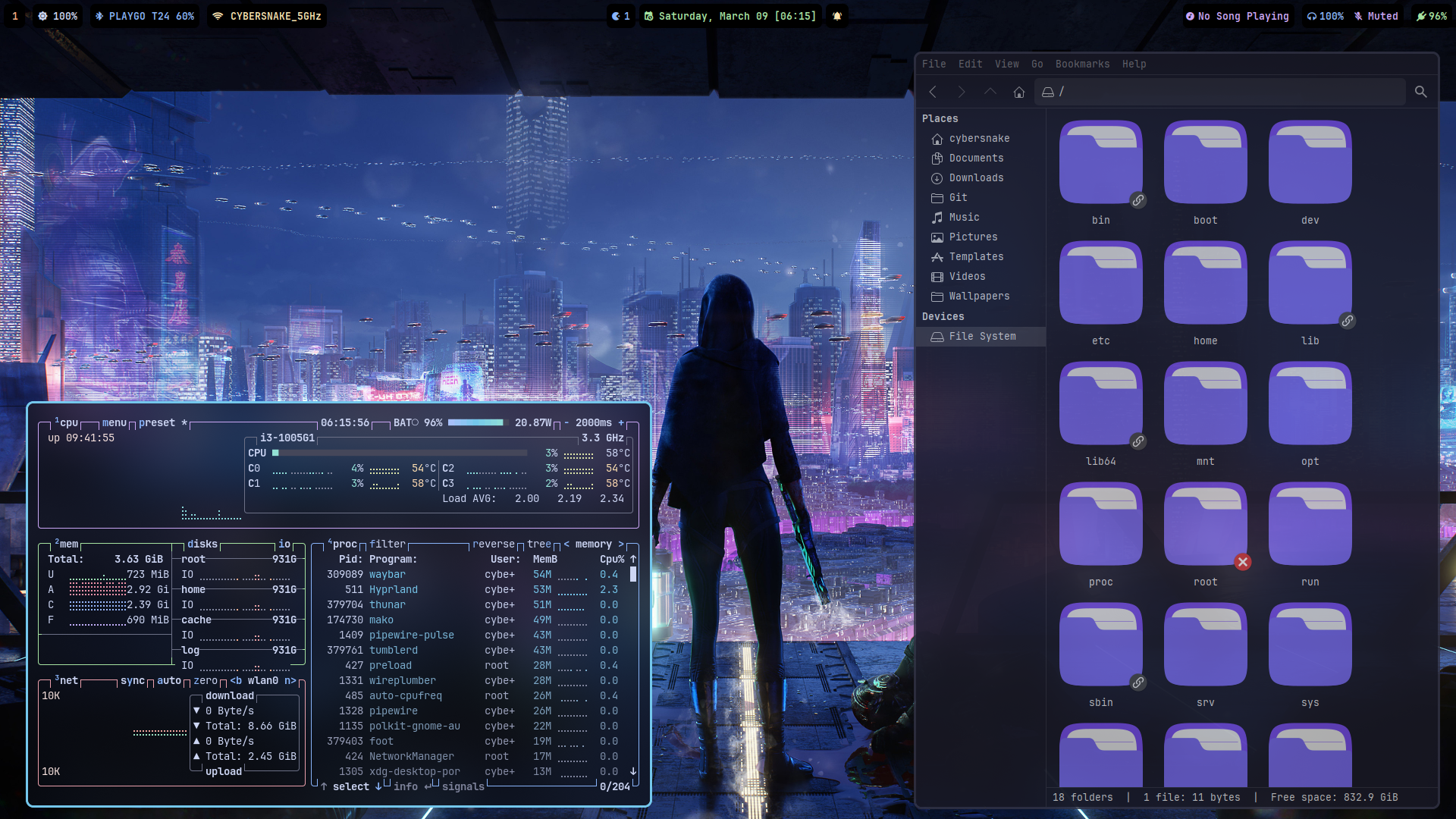Screen dimensions: 1456x819
Task: Open the run folder icon
Action: 1310,525
